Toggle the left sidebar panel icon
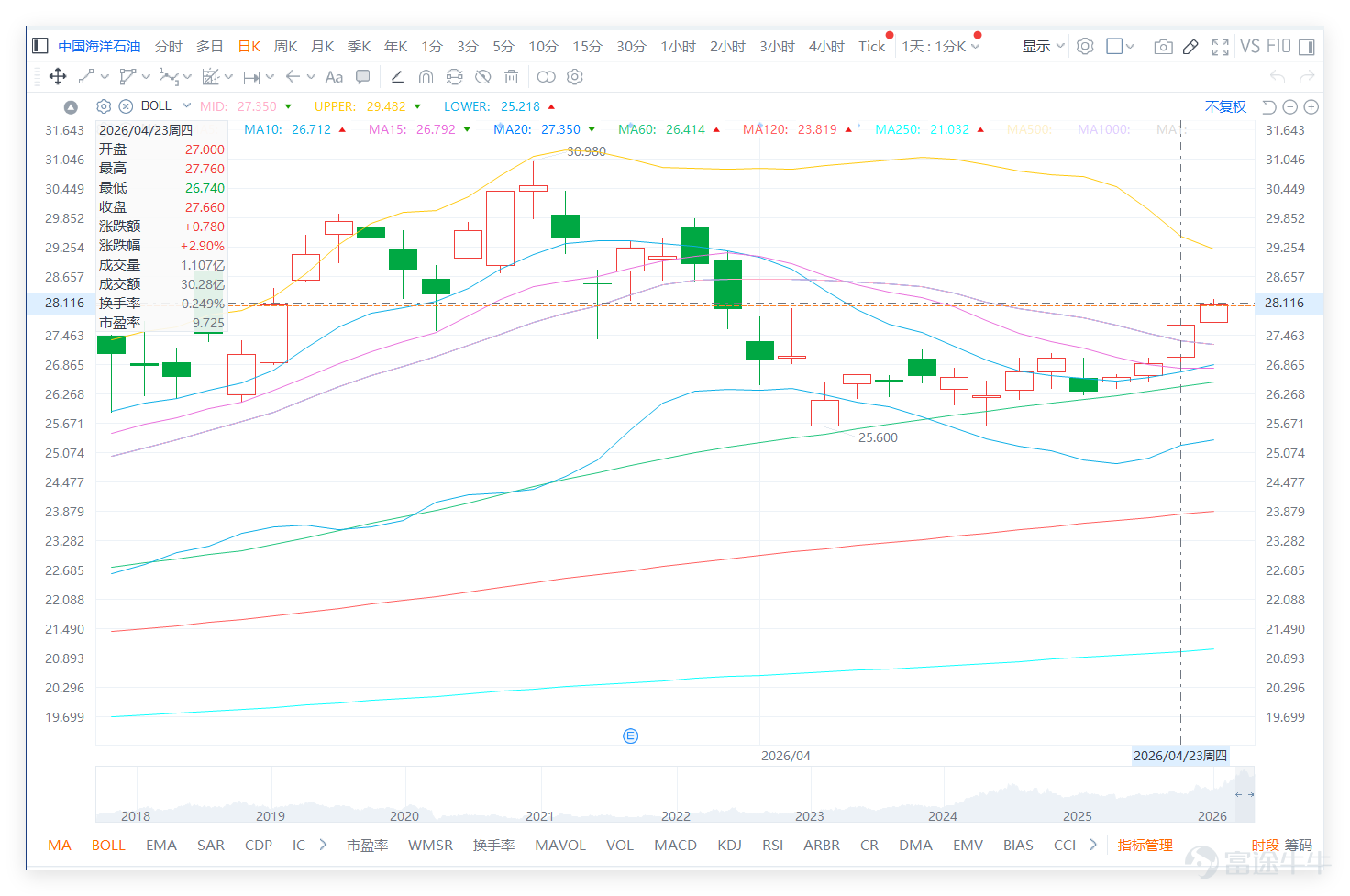This screenshot has height=896, width=1350. tap(39, 46)
